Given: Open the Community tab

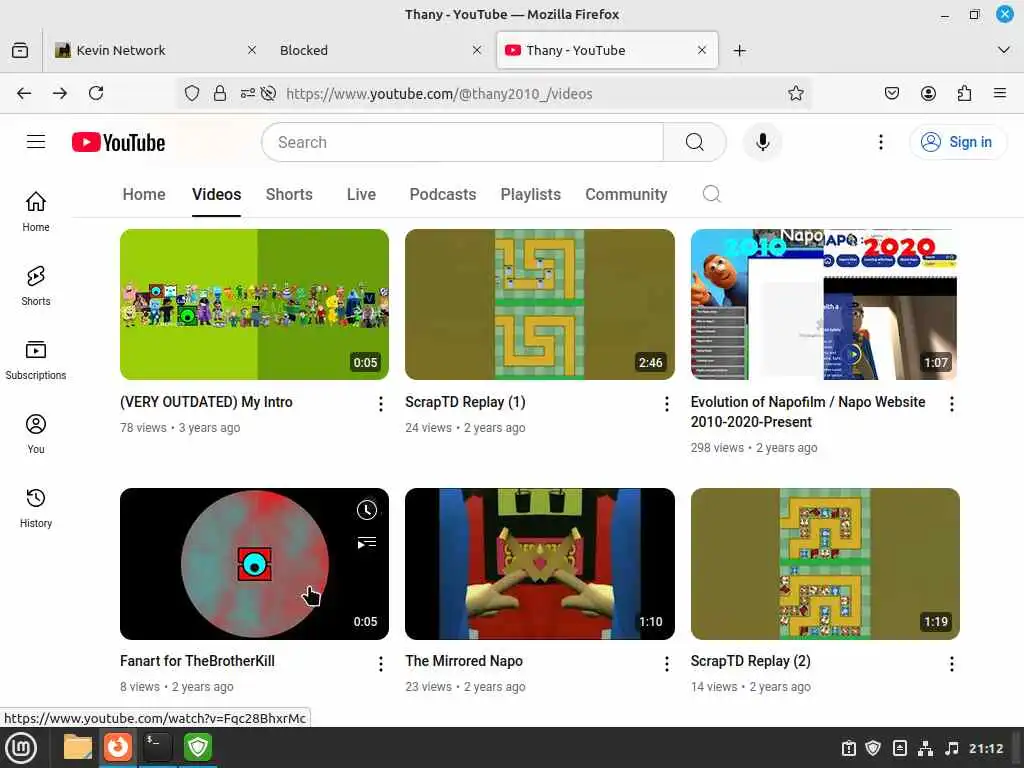Looking at the screenshot, I should [626, 195].
